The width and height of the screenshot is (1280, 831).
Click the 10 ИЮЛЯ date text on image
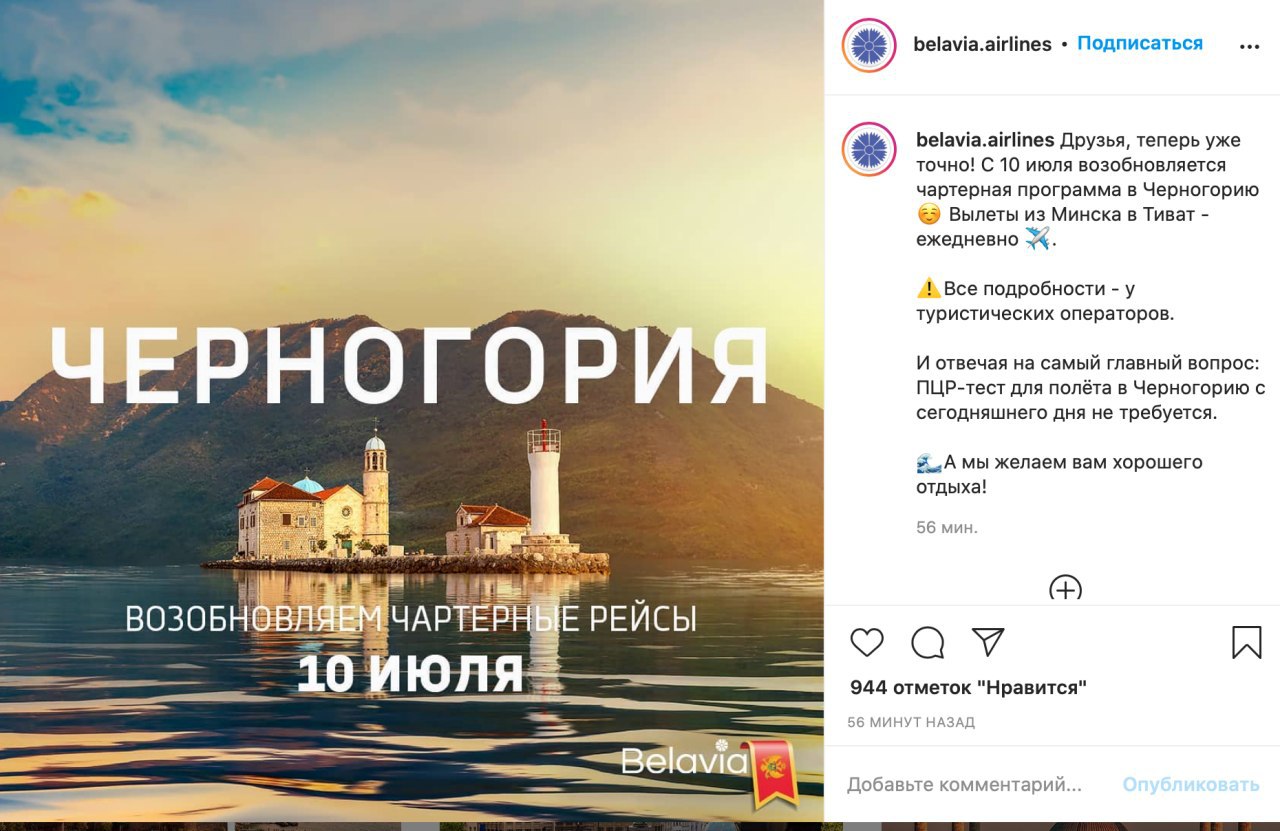[410, 673]
